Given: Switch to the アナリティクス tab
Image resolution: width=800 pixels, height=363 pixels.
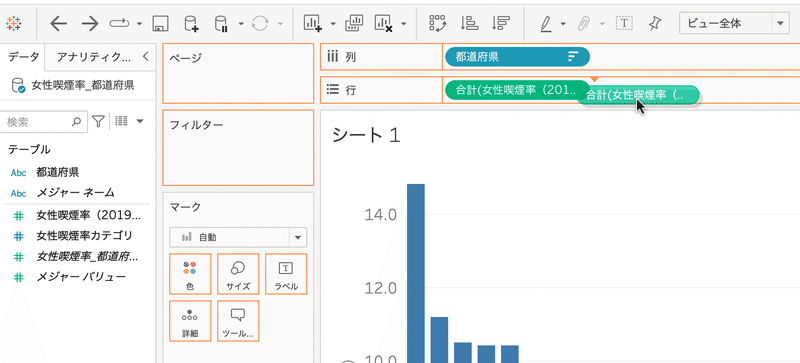Looking at the screenshot, I should click(x=93, y=57).
